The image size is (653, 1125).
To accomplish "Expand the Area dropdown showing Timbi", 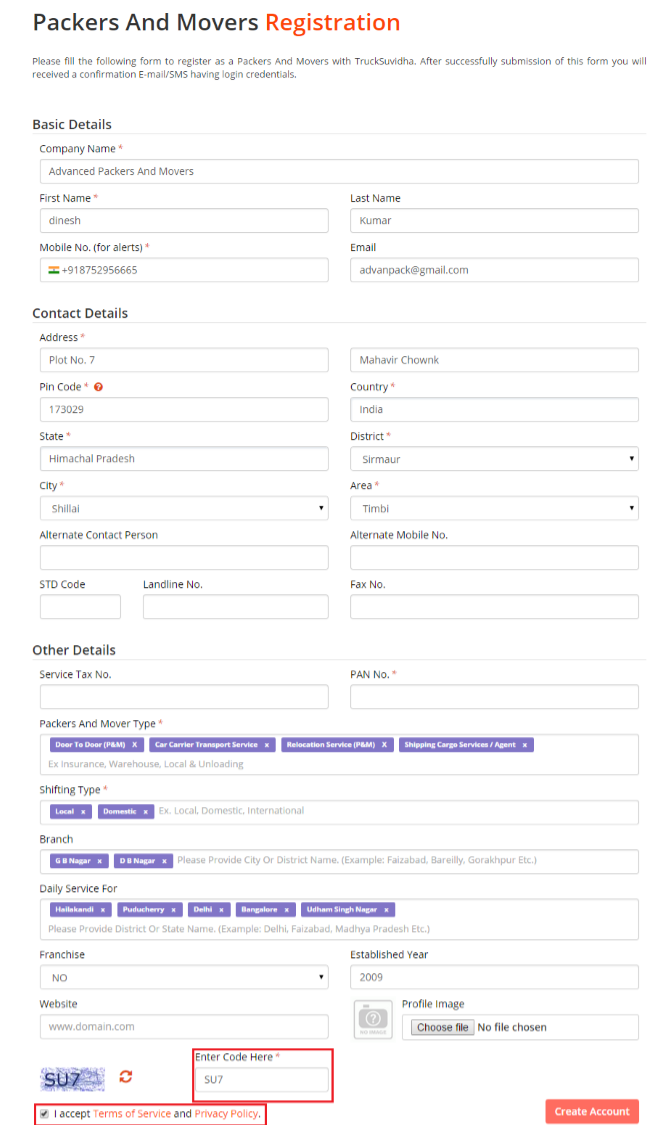I will [494, 508].
